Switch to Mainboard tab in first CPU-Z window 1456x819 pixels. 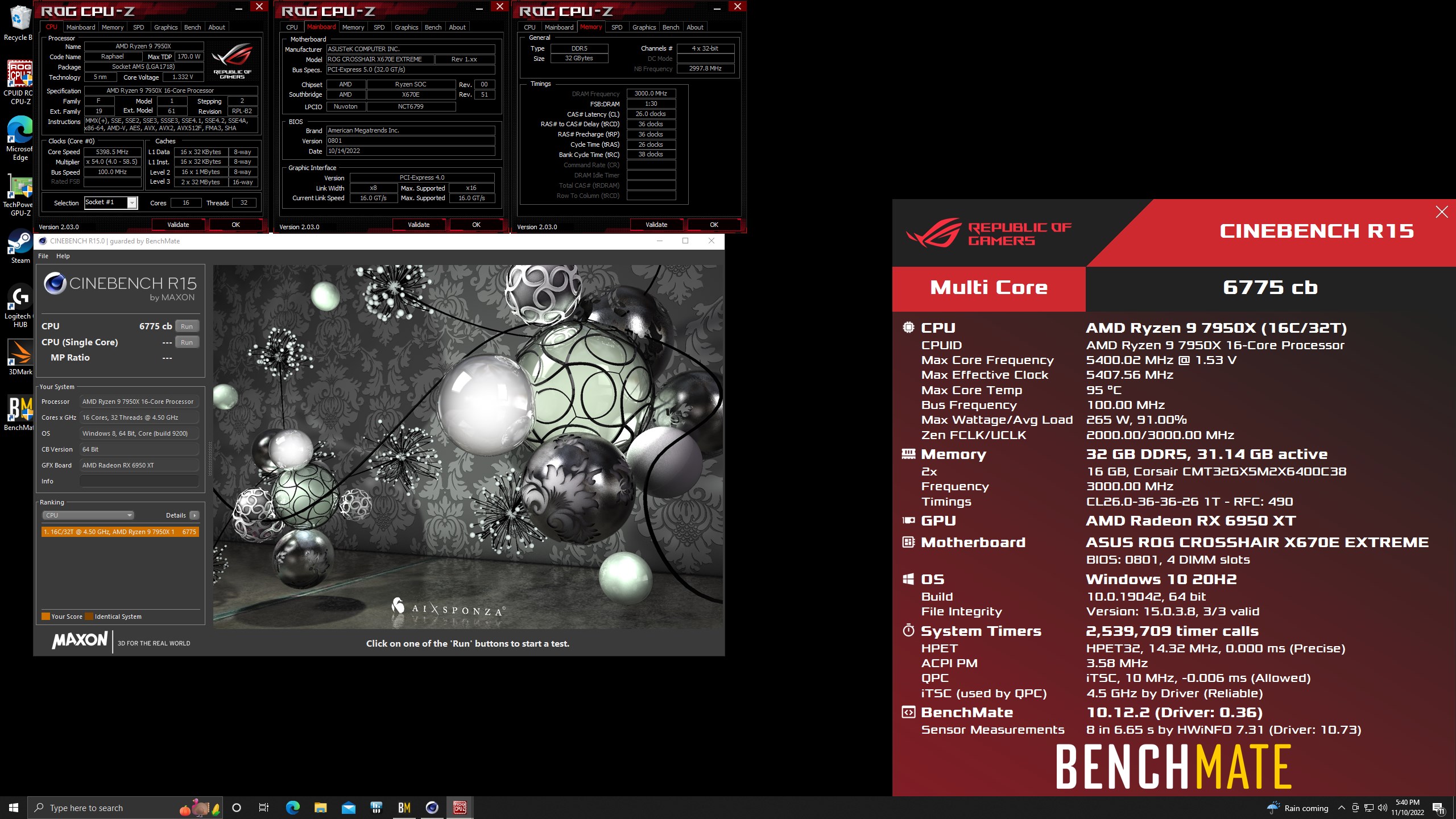[81, 27]
